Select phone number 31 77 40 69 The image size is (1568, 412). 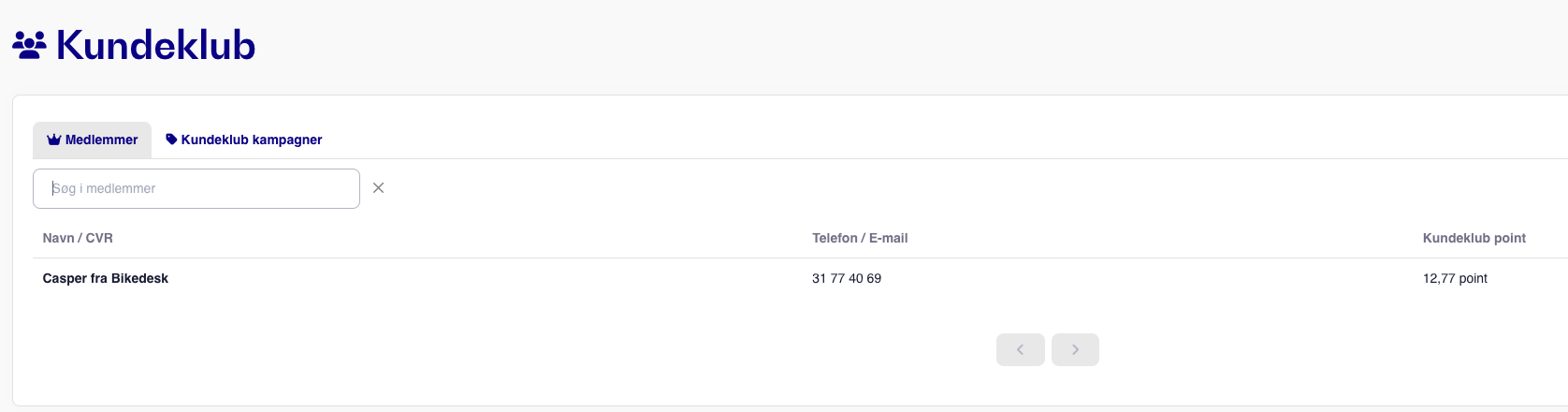click(847, 278)
